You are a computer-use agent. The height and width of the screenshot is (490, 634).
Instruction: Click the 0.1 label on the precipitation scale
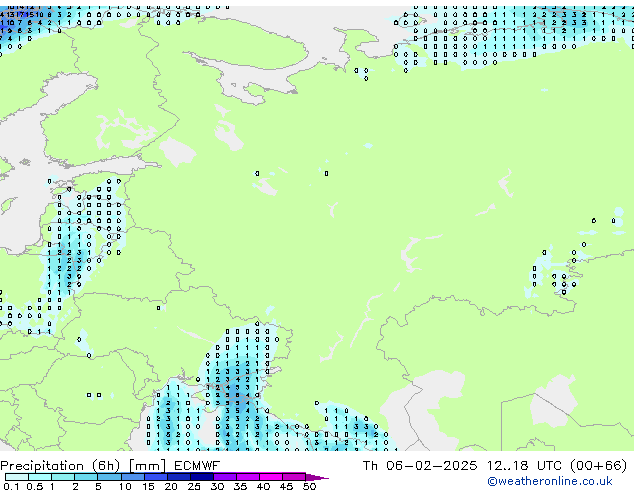(9, 486)
